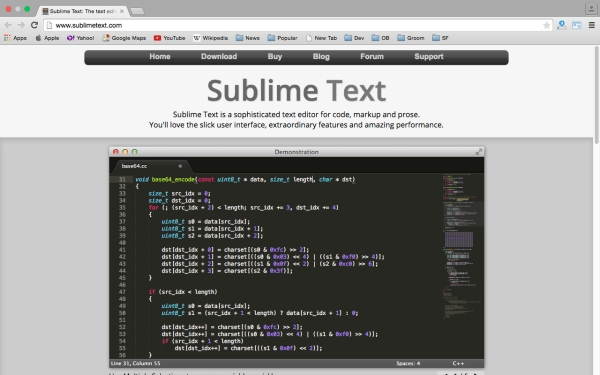Click the Sublime Text page heading
Screen dimensions: 600x375
297,91
